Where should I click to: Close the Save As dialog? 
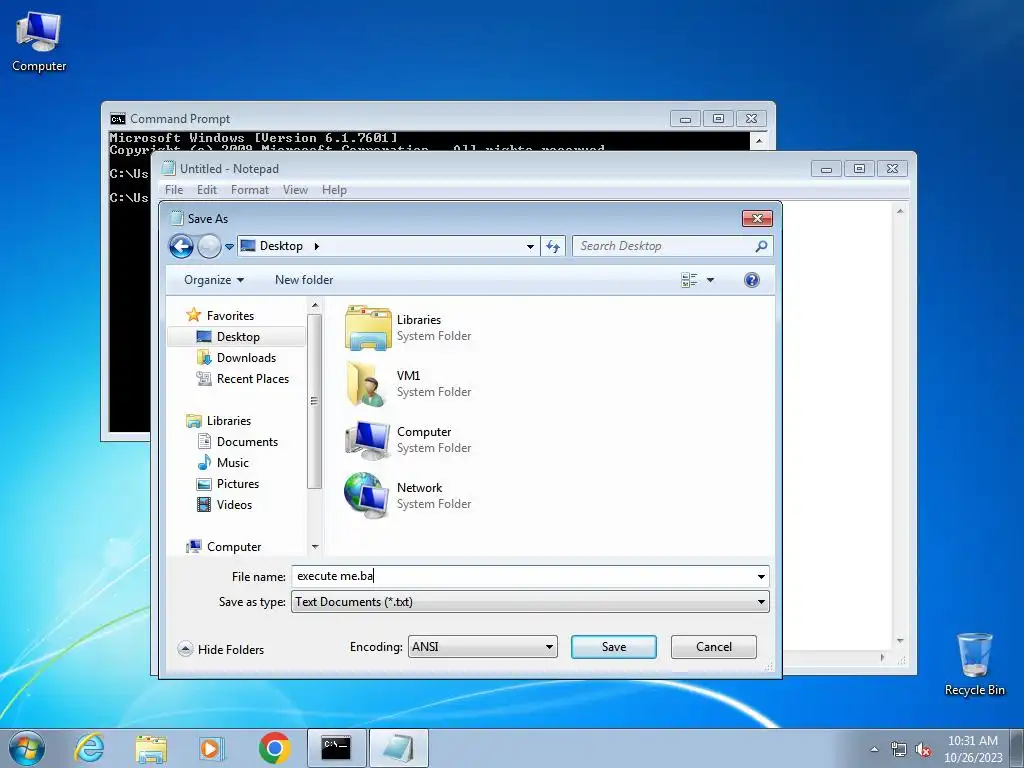[x=757, y=218]
